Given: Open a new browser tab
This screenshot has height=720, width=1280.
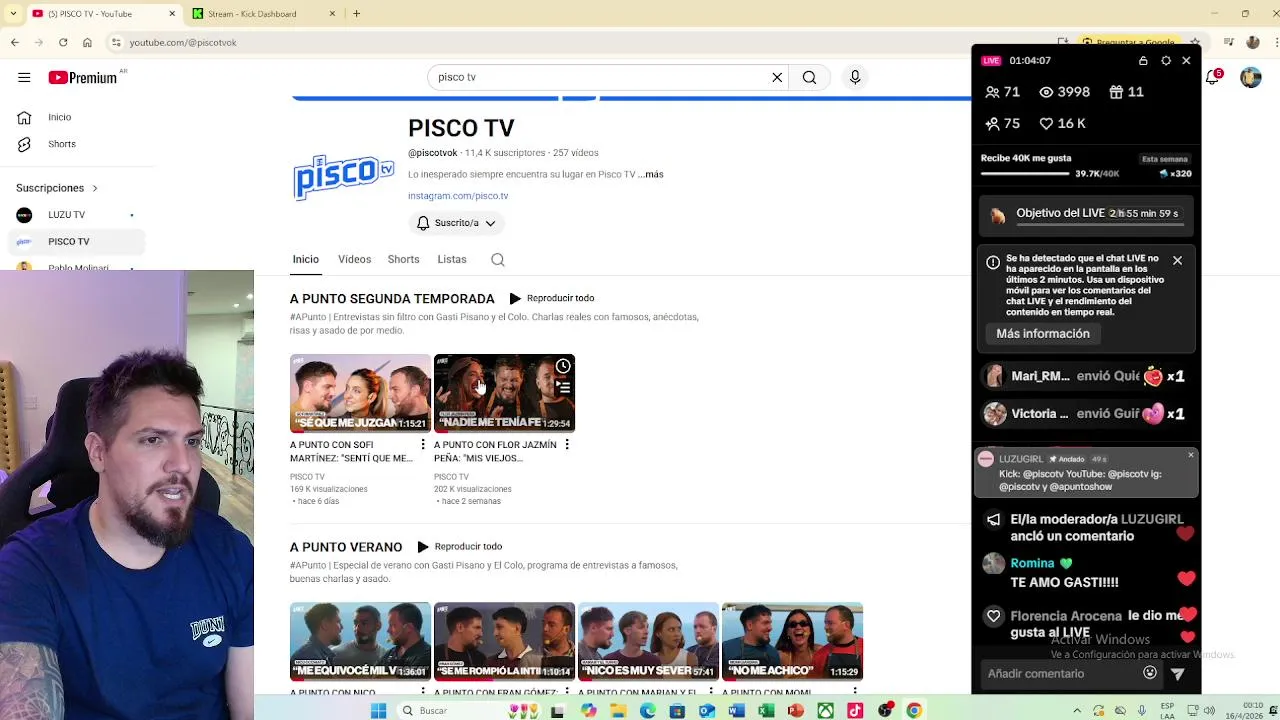Looking at the screenshot, I should click(x=356, y=13).
